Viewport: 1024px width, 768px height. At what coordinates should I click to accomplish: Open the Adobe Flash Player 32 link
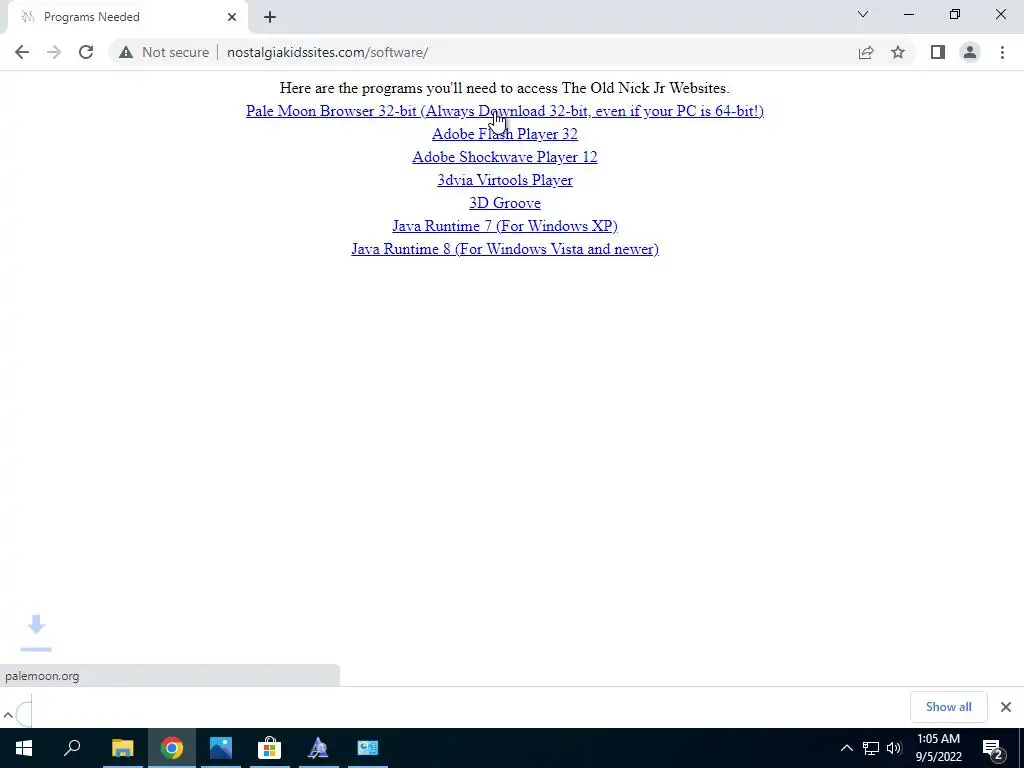tap(505, 134)
